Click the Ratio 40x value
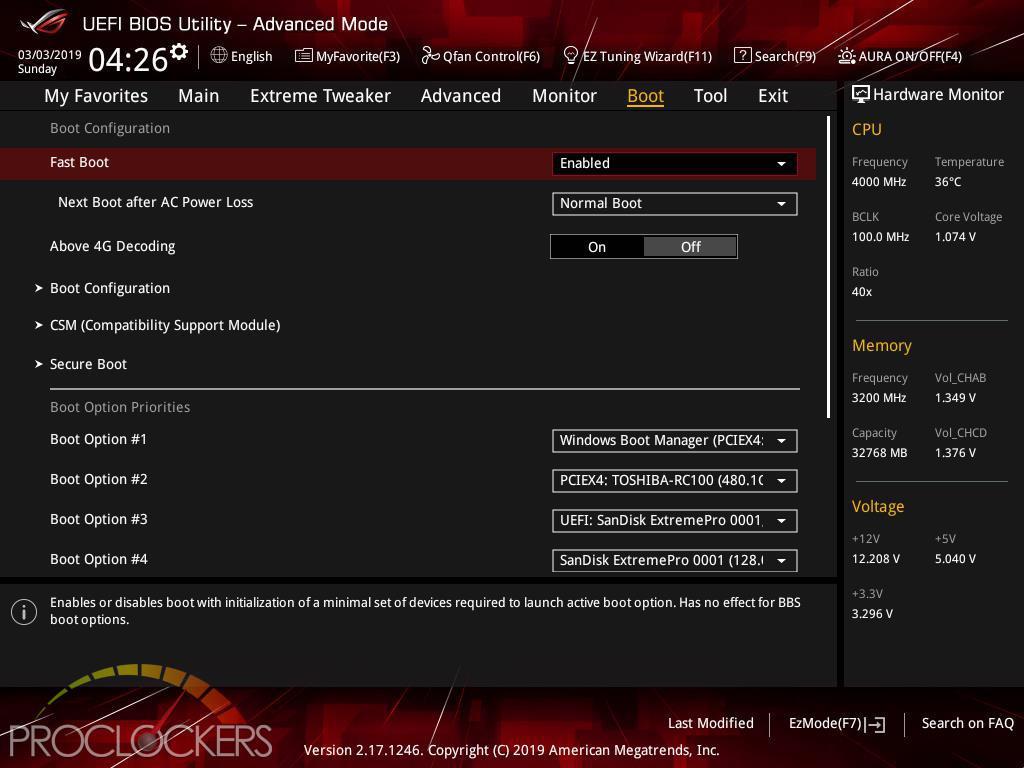1024x768 pixels. click(x=861, y=292)
